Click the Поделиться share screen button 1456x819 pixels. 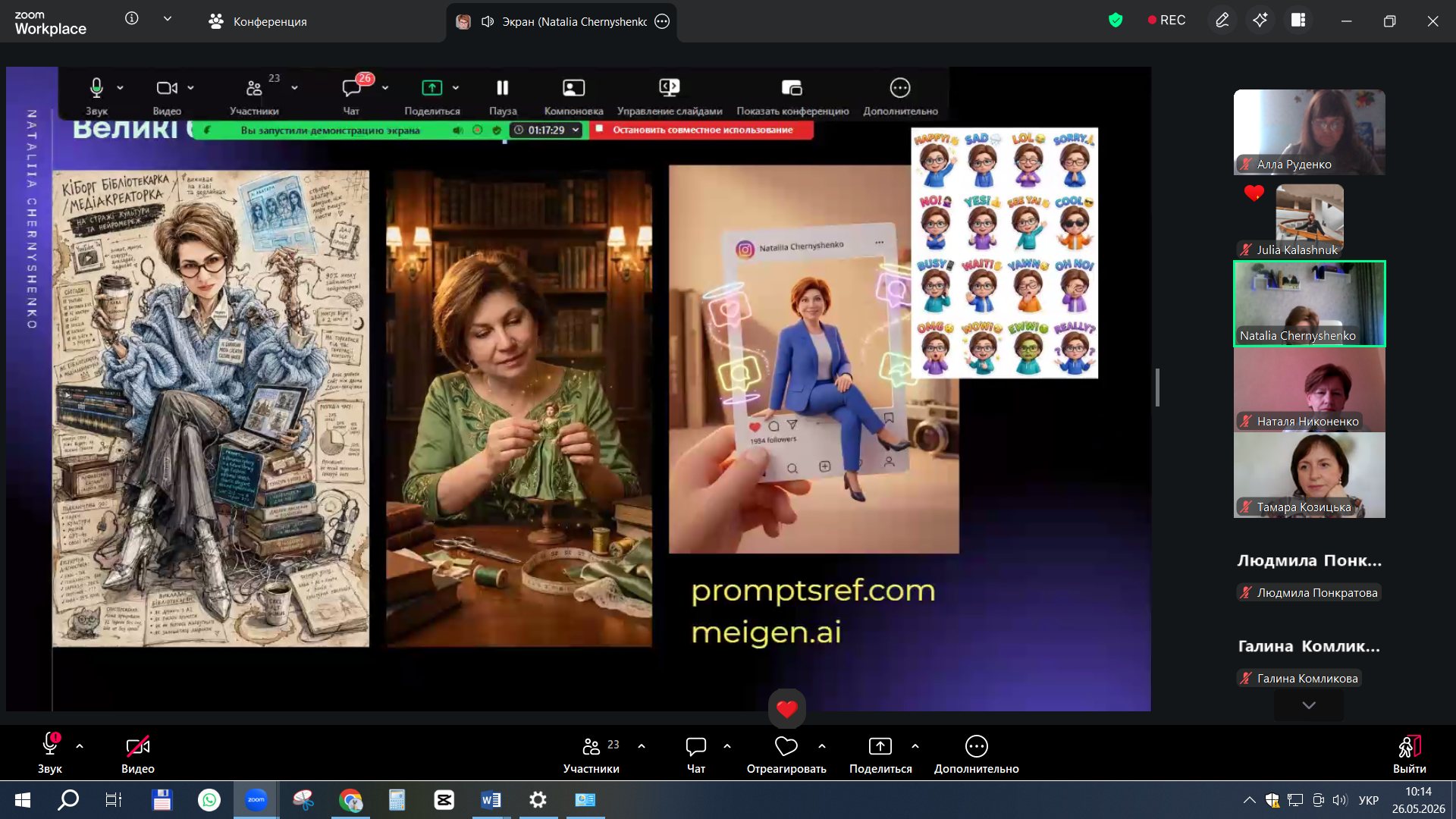tap(880, 755)
